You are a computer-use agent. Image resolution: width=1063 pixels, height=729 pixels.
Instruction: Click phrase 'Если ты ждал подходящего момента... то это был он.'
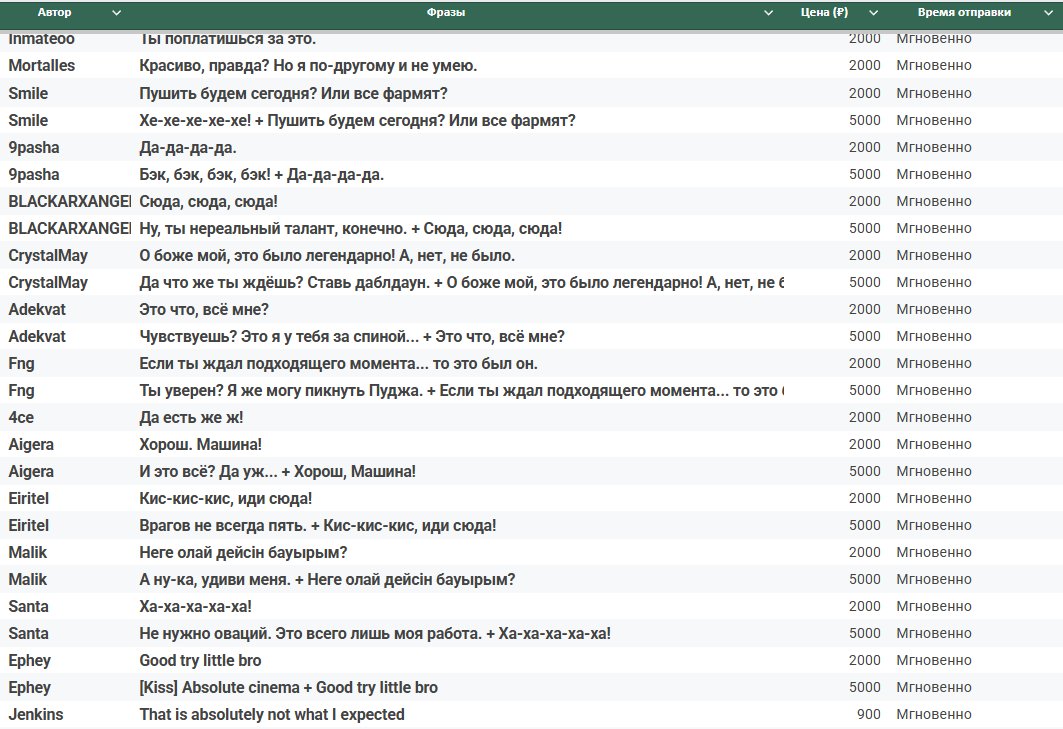click(x=338, y=363)
